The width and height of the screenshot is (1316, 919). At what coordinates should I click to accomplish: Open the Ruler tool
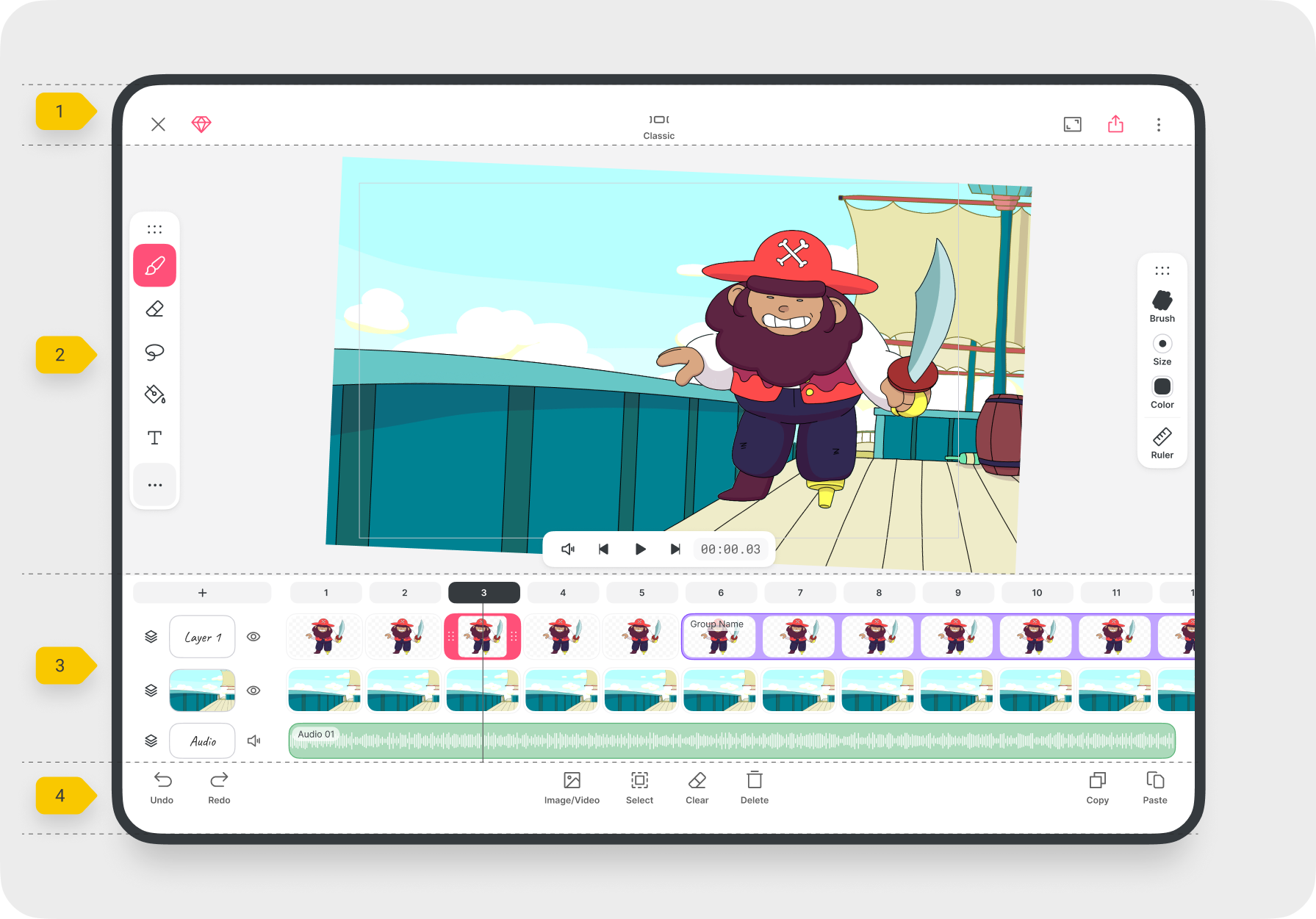(x=1162, y=443)
